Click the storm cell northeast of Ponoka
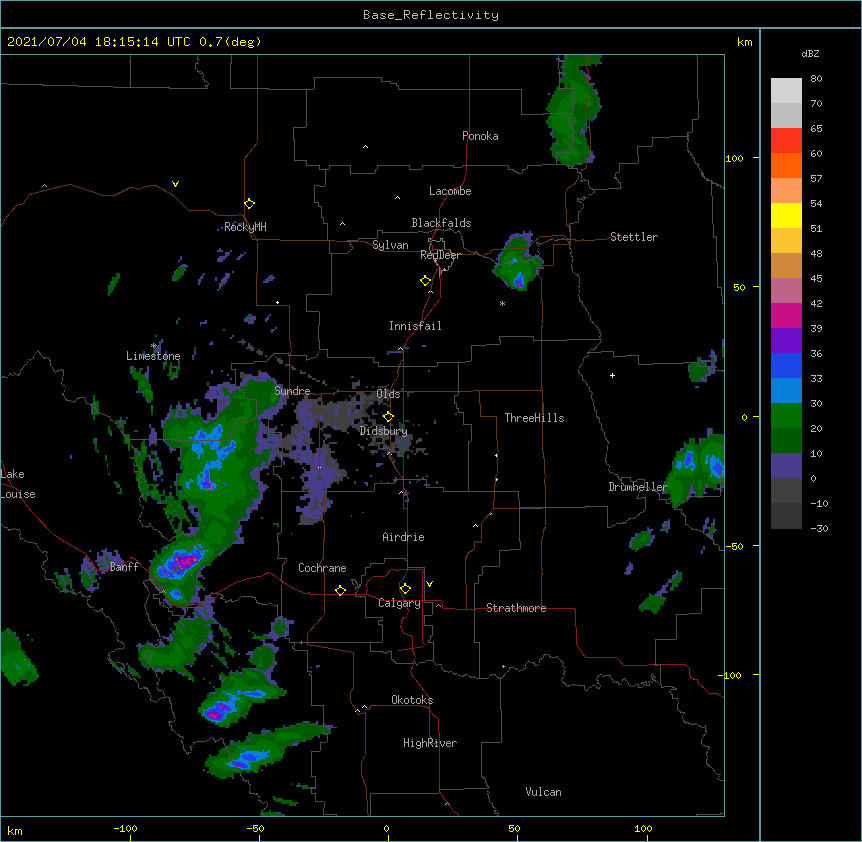The image size is (862, 842). tap(573, 110)
